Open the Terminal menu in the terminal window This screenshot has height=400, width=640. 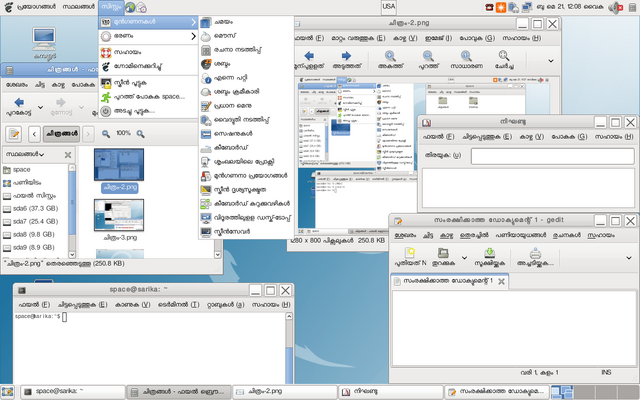[178, 304]
